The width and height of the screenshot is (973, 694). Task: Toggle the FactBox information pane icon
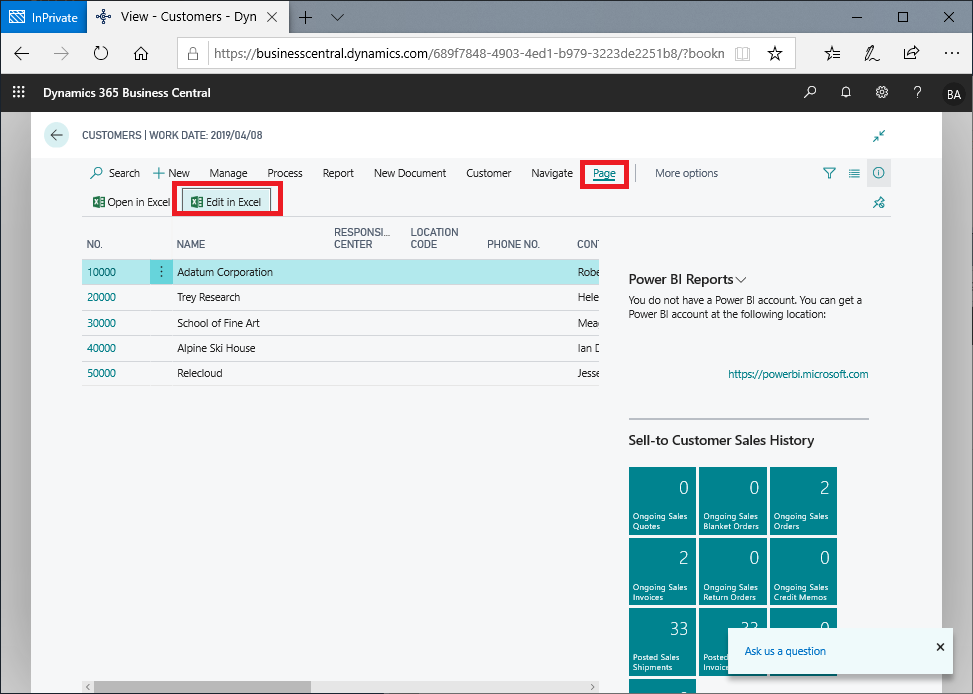click(x=879, y=173)
